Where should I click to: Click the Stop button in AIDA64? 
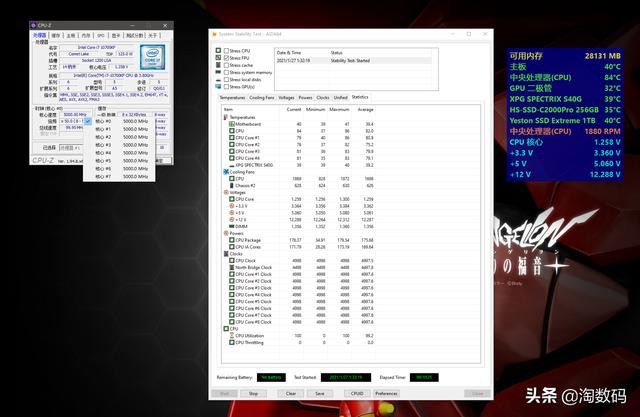pos(253,393)
